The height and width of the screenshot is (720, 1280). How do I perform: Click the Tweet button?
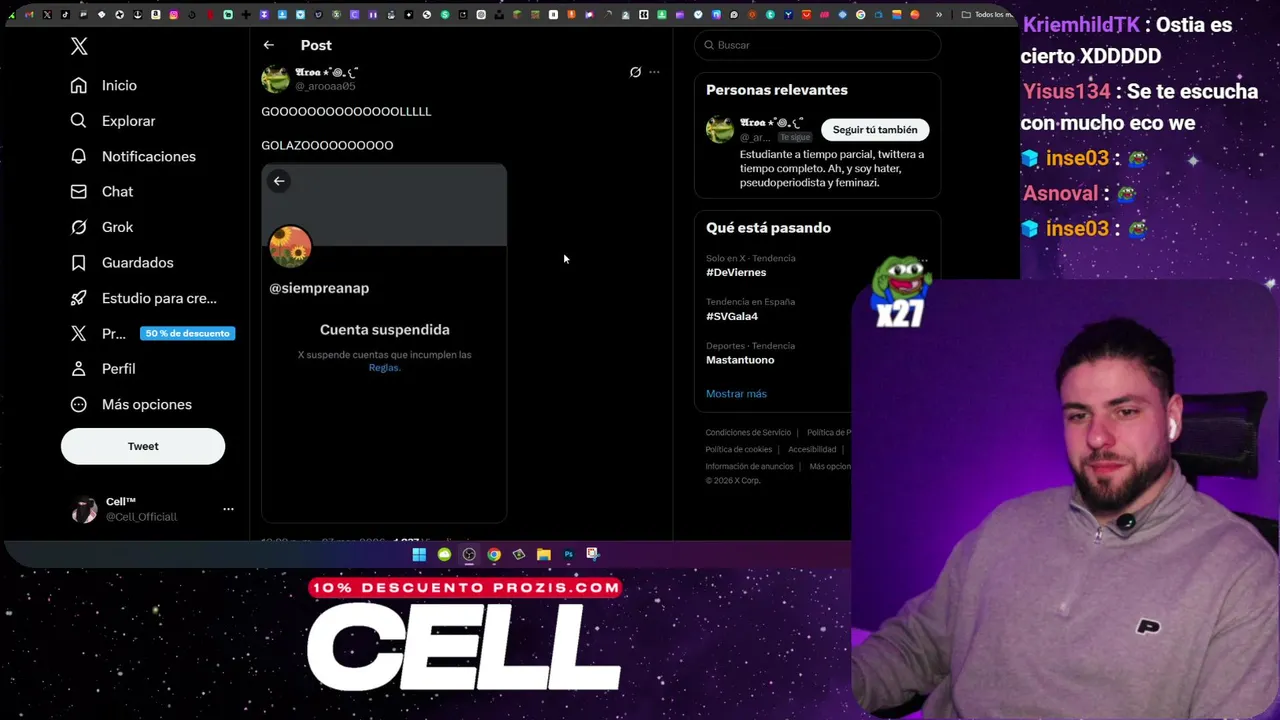[143, 446]
